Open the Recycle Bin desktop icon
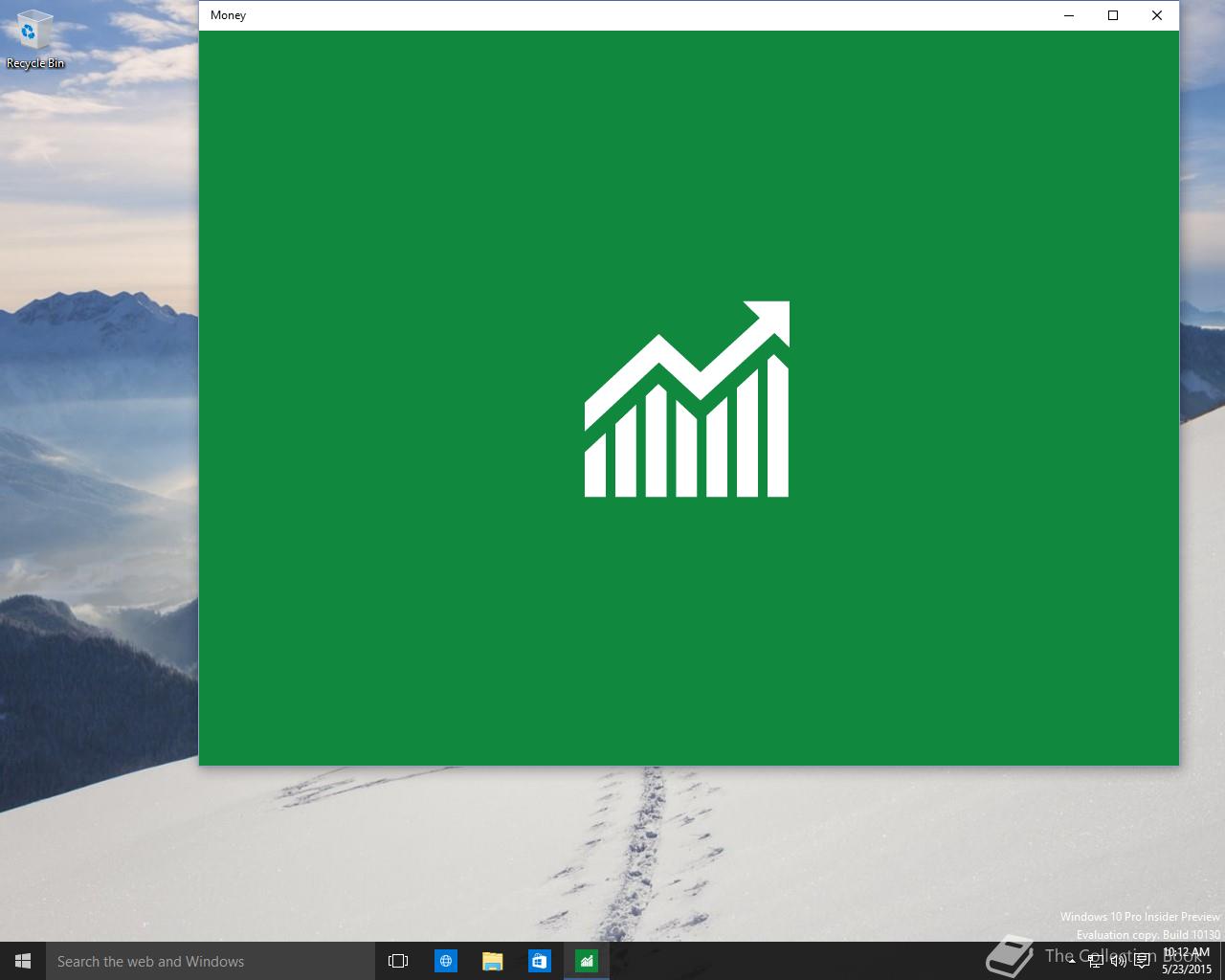 35,39
